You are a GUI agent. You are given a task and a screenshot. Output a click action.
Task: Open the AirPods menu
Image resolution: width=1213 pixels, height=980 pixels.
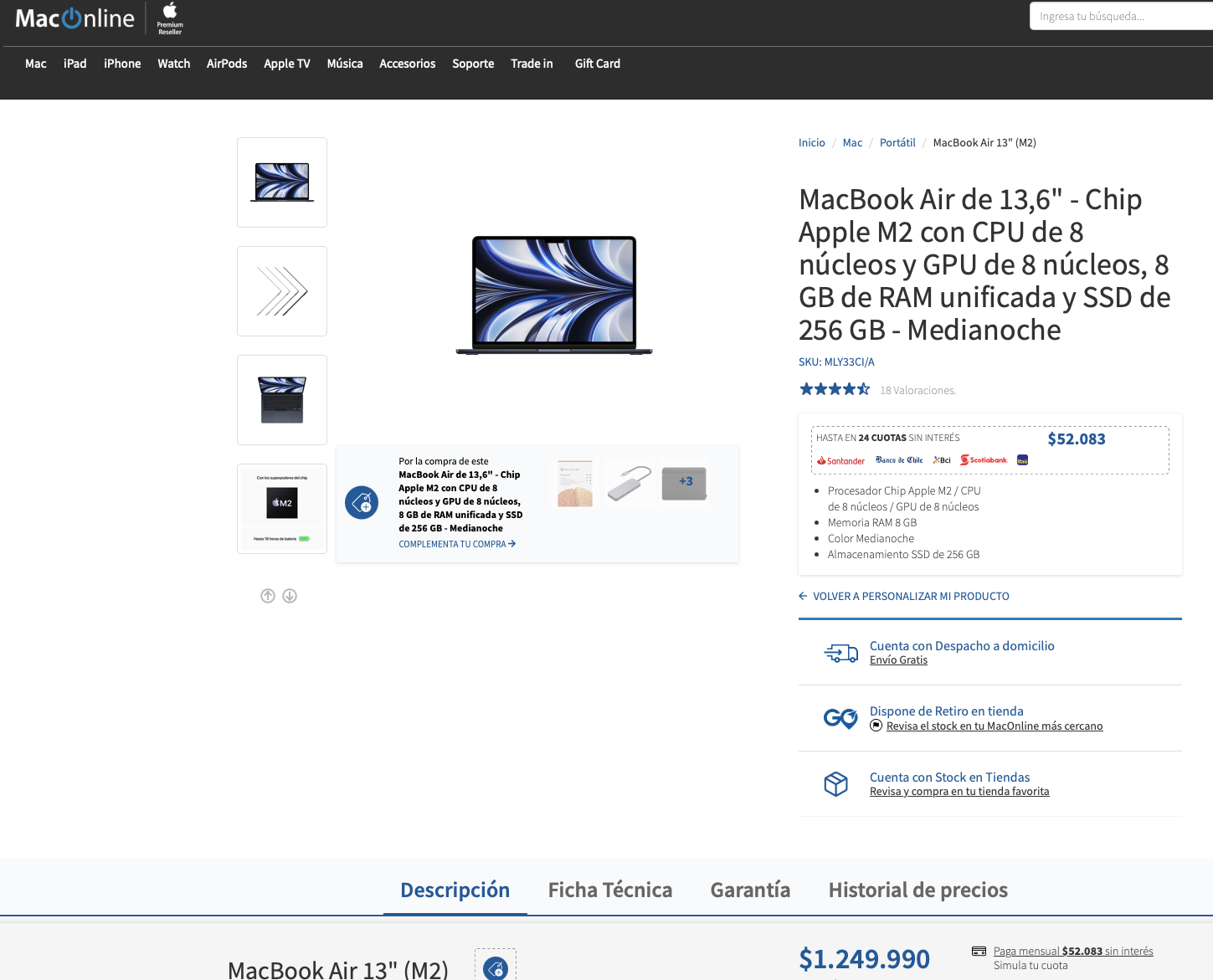[x=227, y=64]
